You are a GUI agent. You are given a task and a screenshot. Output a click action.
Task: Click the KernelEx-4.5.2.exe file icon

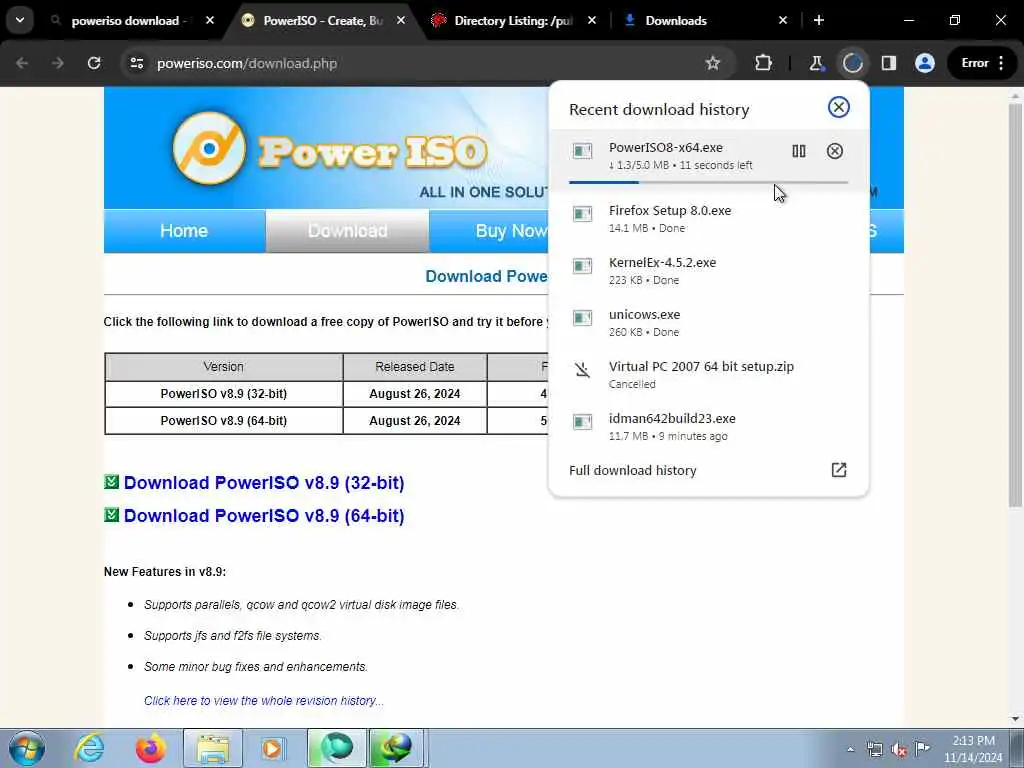click(582, 266)
